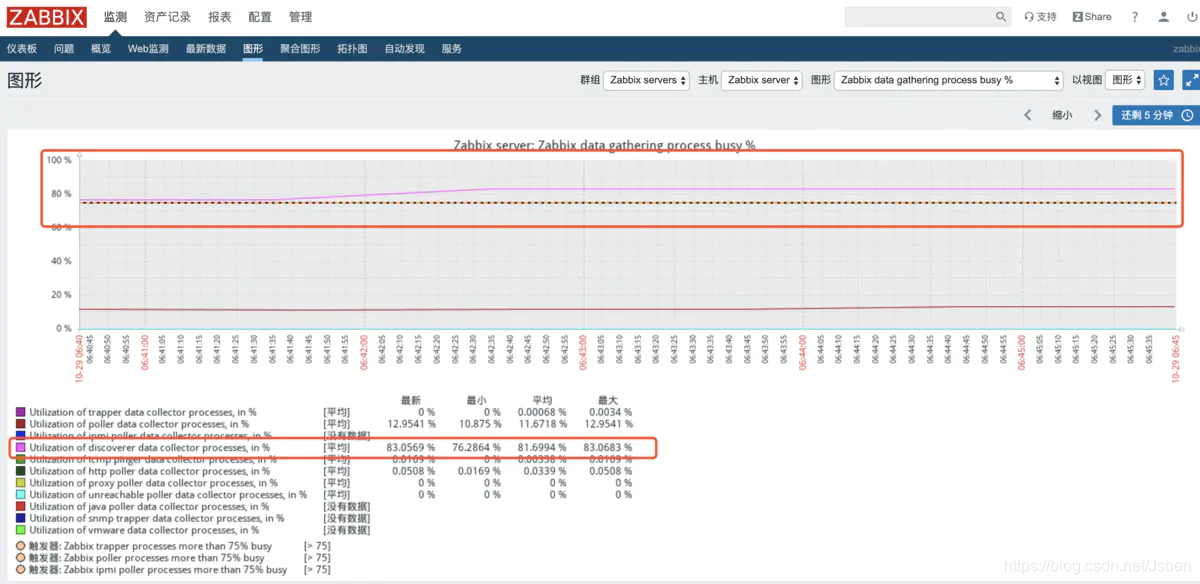Click the poller trigger circle marker
The width and height of the screenshot is (1200, 584).
(x=21, y=558)
